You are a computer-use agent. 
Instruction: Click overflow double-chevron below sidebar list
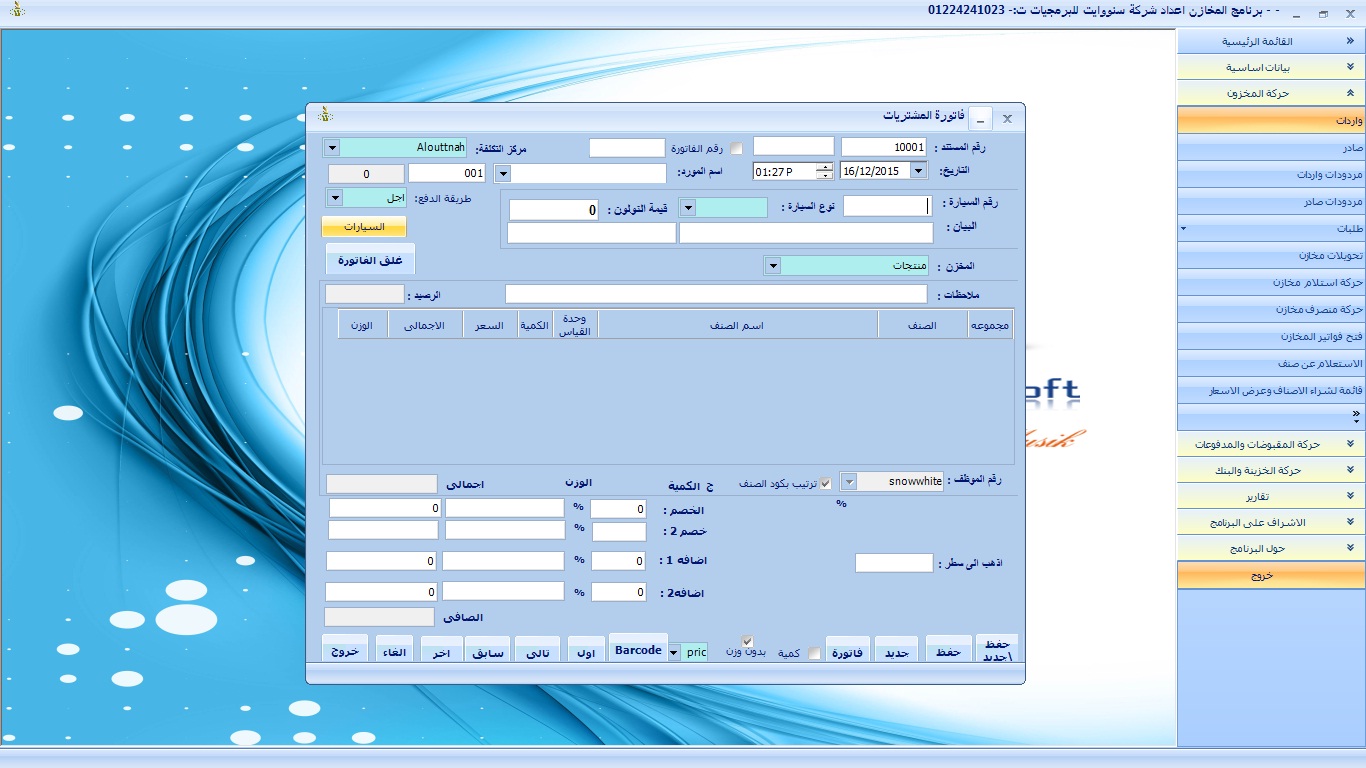pos(1356,414)
